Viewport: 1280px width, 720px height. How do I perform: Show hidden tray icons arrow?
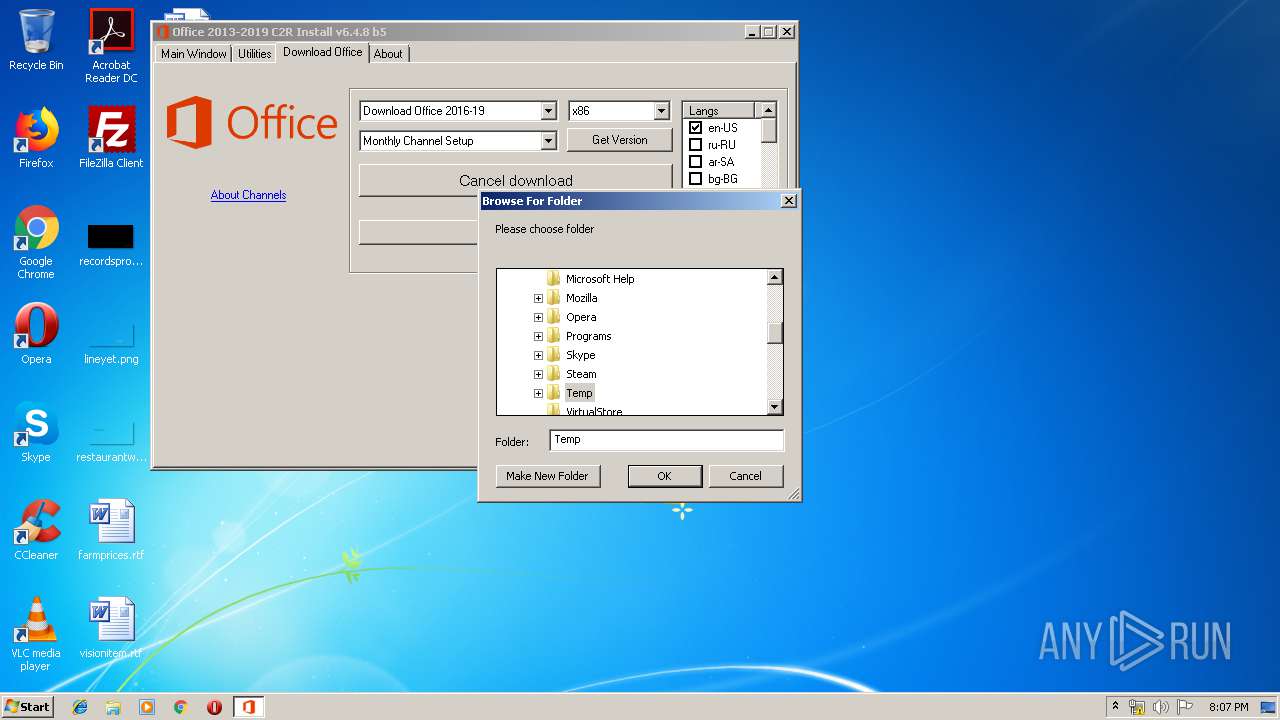[1115, 707]
